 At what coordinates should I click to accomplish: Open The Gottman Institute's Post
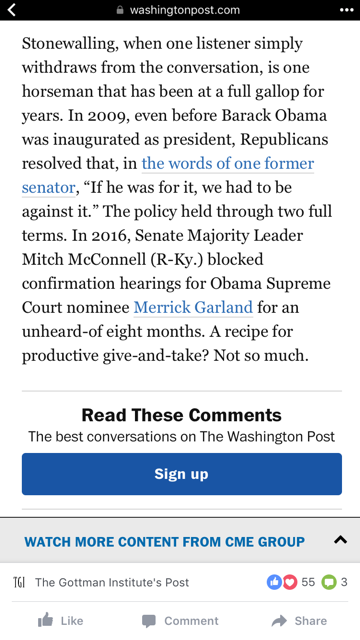[x=112, y=582]
